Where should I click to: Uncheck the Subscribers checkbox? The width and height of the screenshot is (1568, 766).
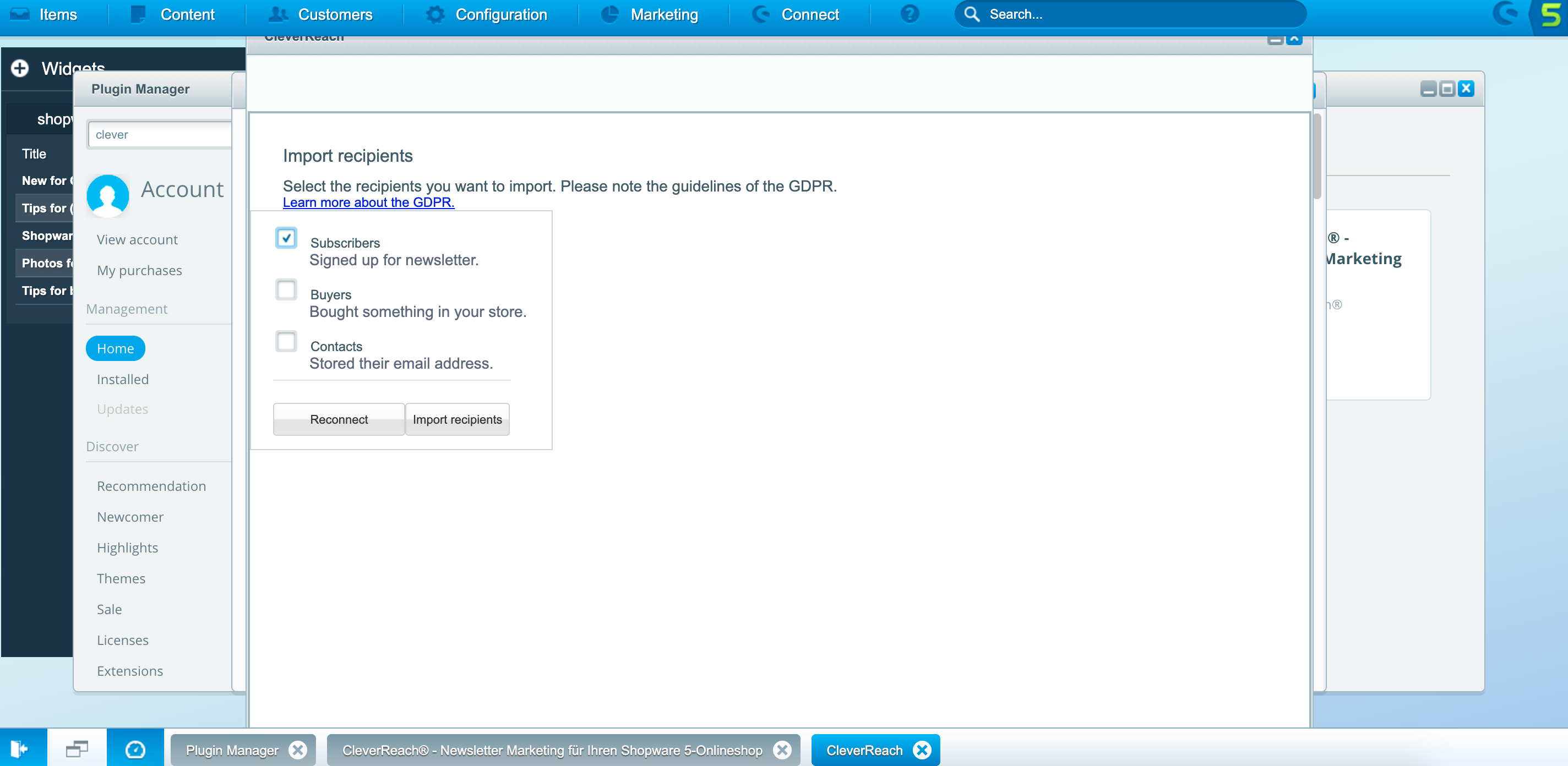(286, 238)
